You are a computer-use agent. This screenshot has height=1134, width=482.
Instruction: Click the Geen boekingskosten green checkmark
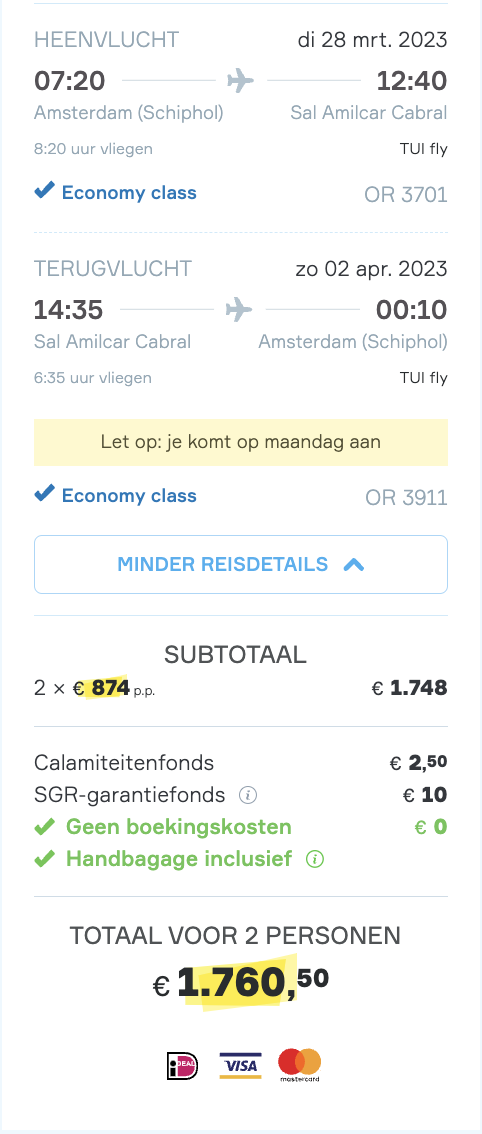[45, 827]
